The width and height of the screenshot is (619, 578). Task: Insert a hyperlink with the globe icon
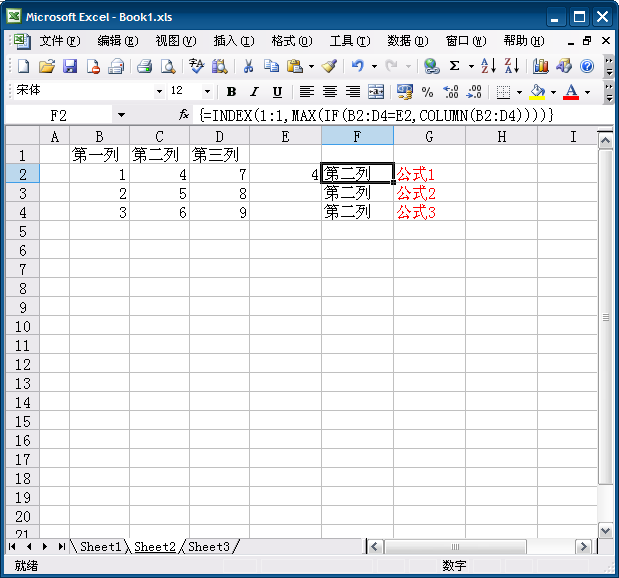431,66
